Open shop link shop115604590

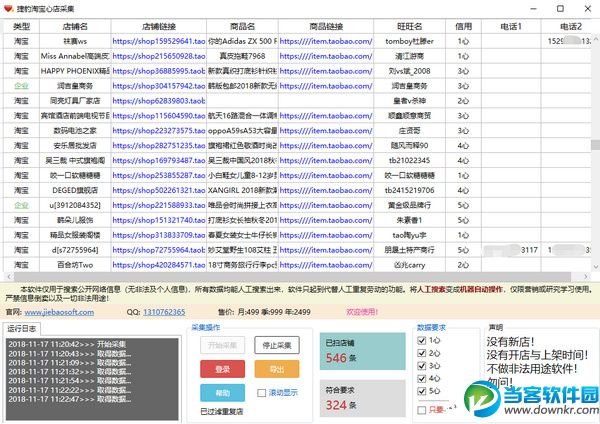[x=159, y=116]
